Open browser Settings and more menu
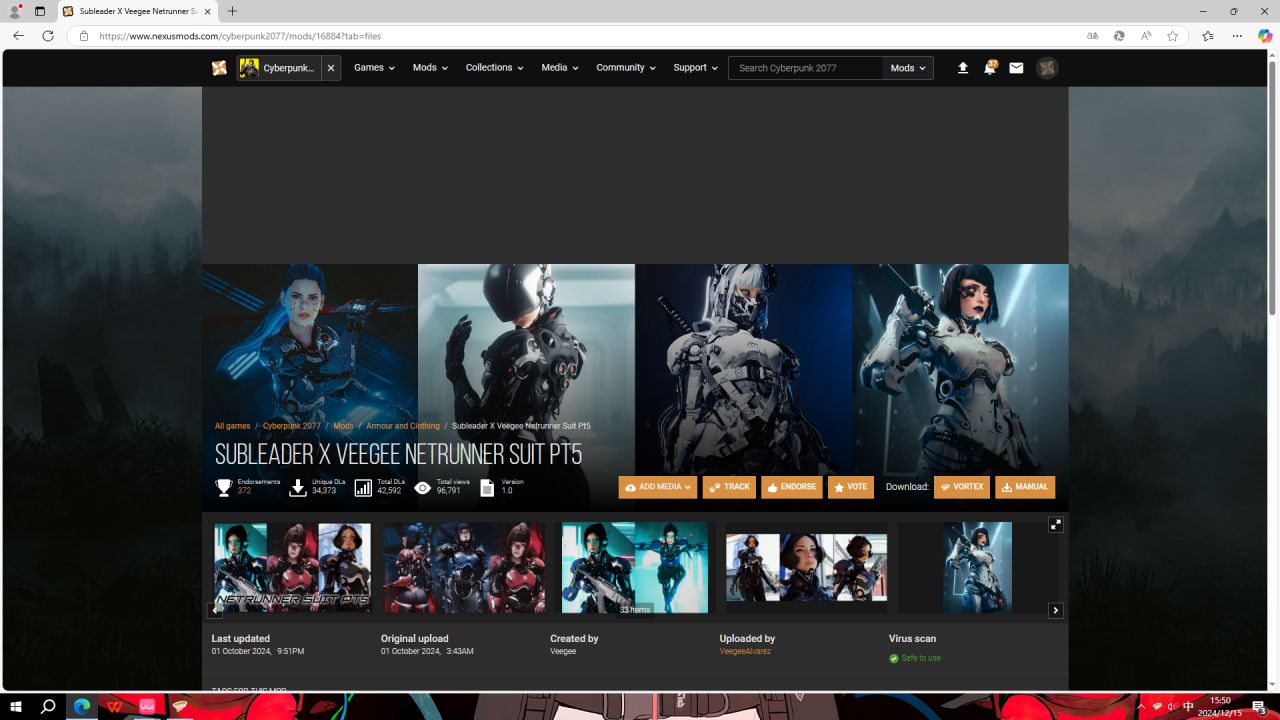This screenshot has height=720, width=1280. click(1237, 36)
